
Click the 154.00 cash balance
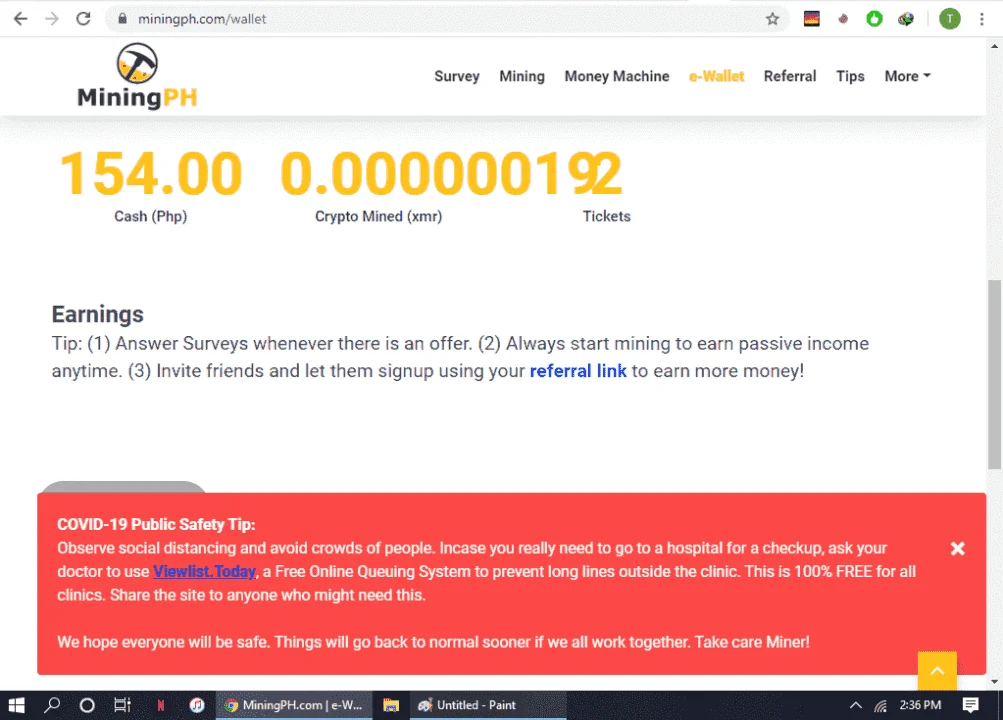pos(151,173)
